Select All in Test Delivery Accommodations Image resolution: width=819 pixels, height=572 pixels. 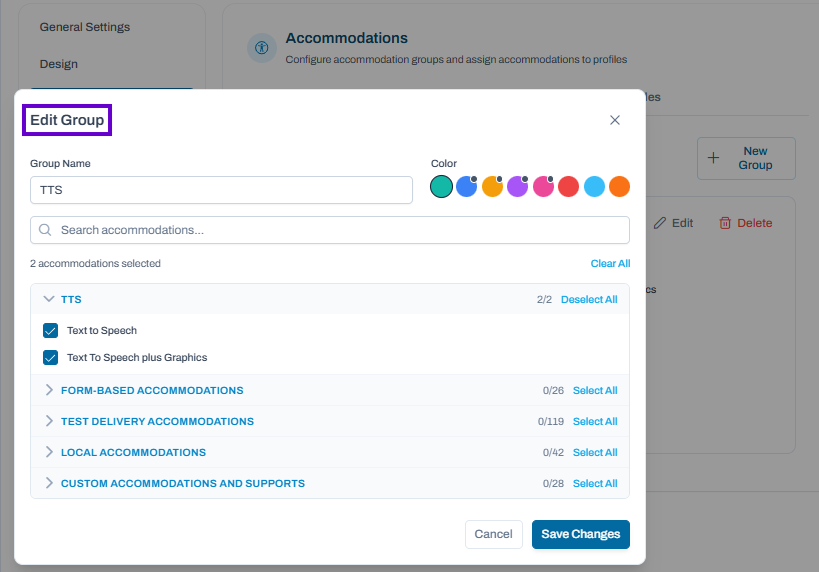coord(595,422)
